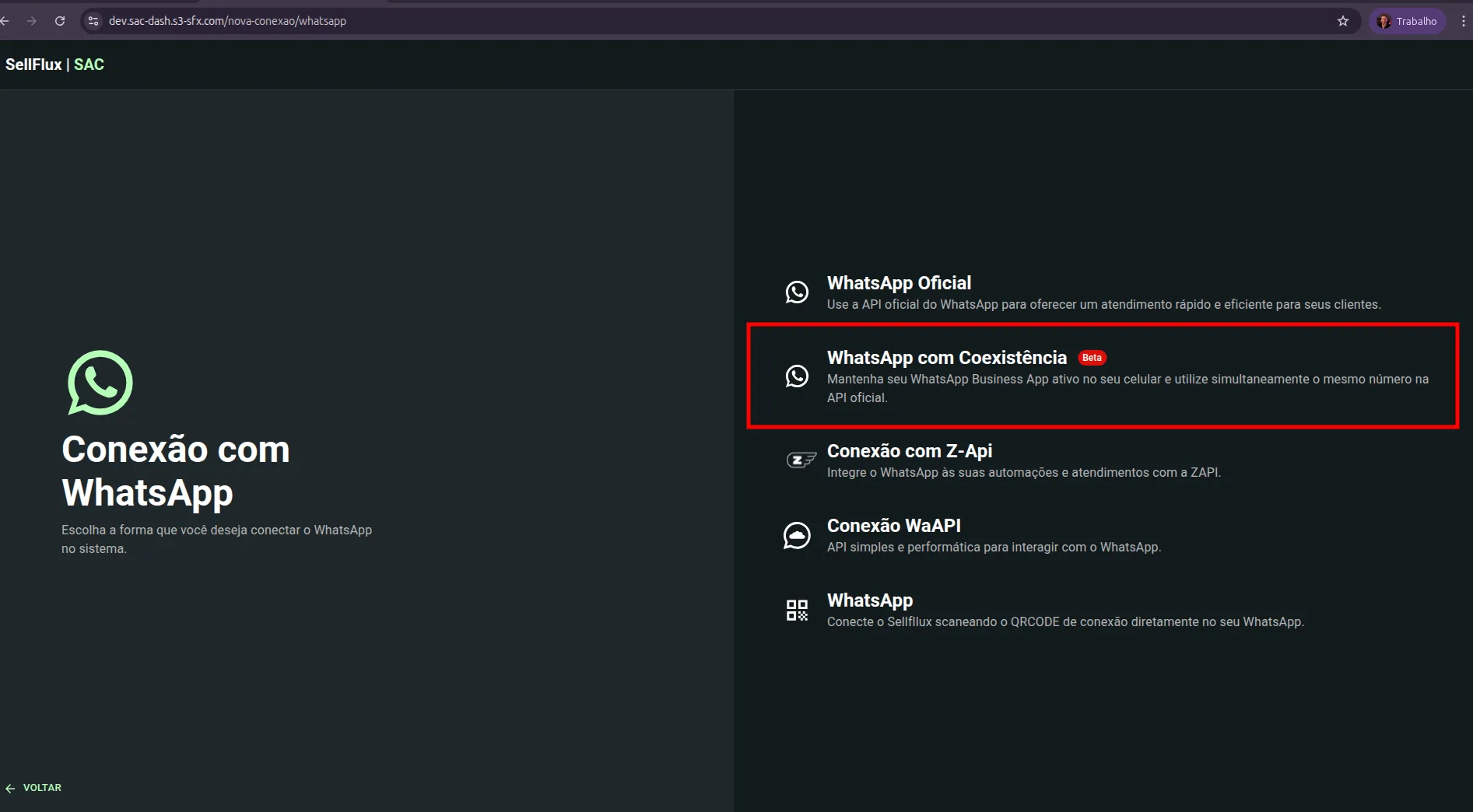Open Chrome's three-dot menu

[1463, 21]
